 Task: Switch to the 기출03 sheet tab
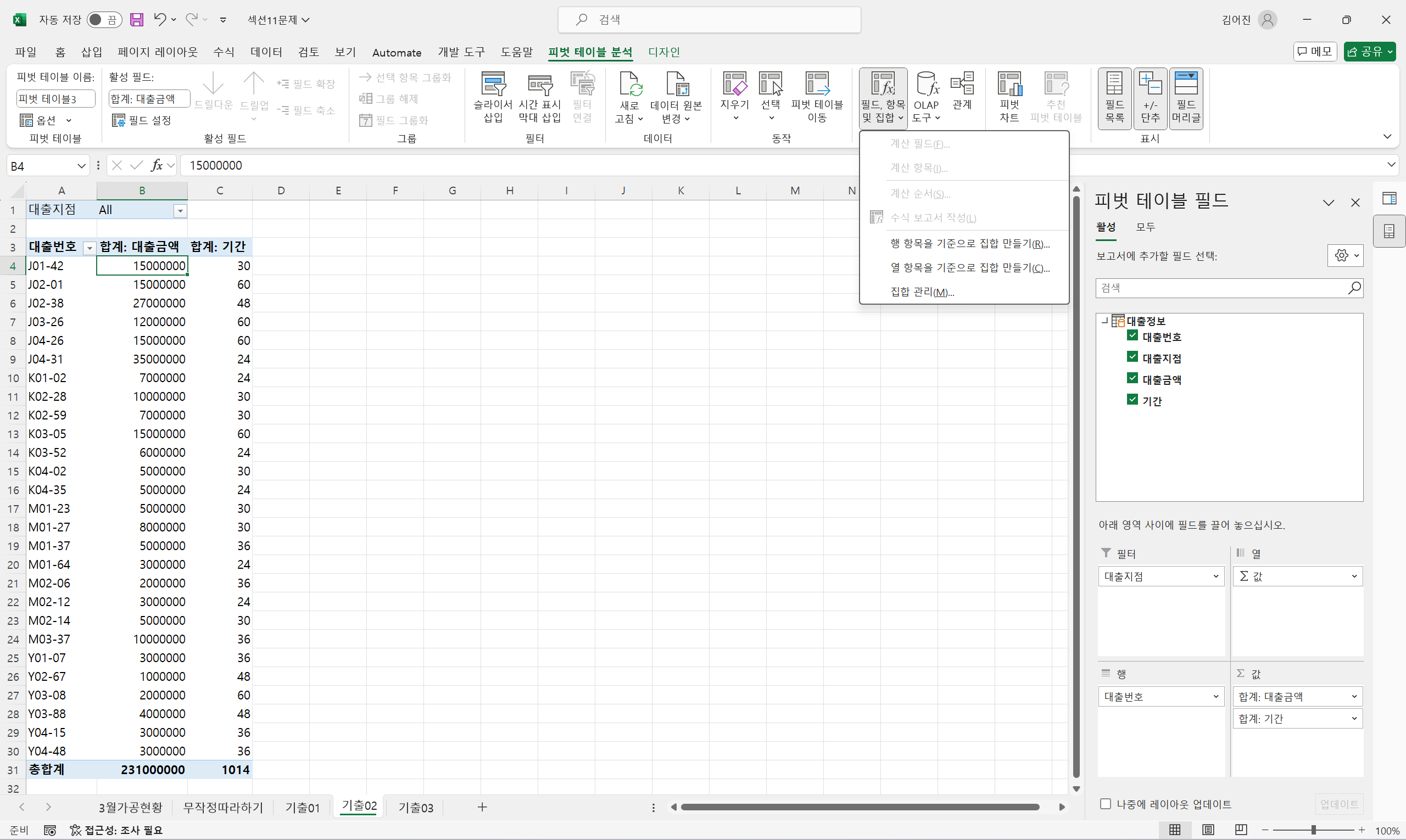pyautogui.click(x=416, y=808)
